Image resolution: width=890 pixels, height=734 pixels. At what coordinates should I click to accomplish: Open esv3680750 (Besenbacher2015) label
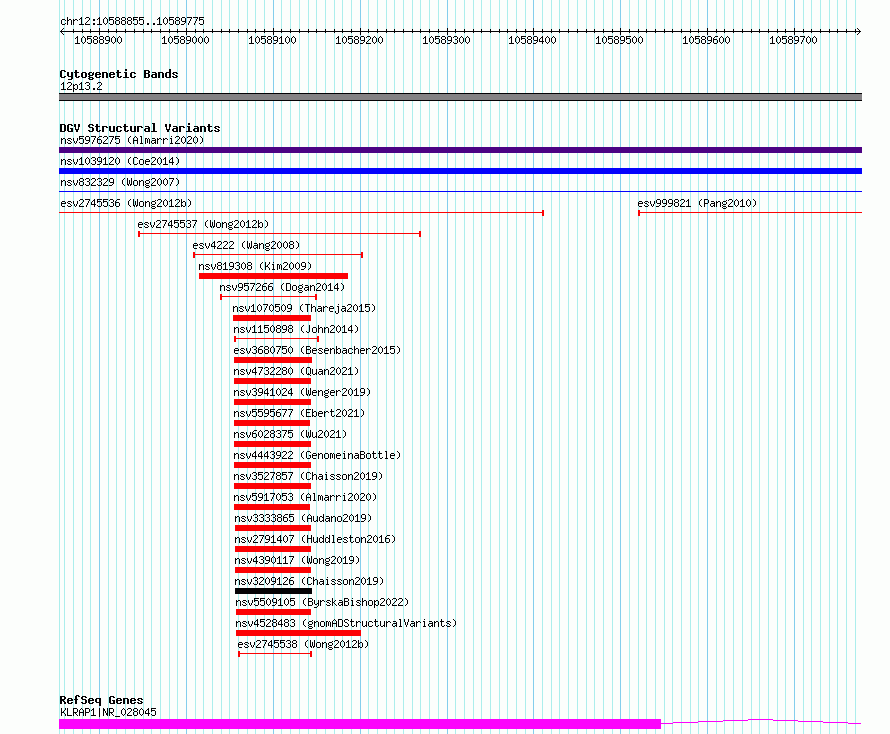(317, 350)
